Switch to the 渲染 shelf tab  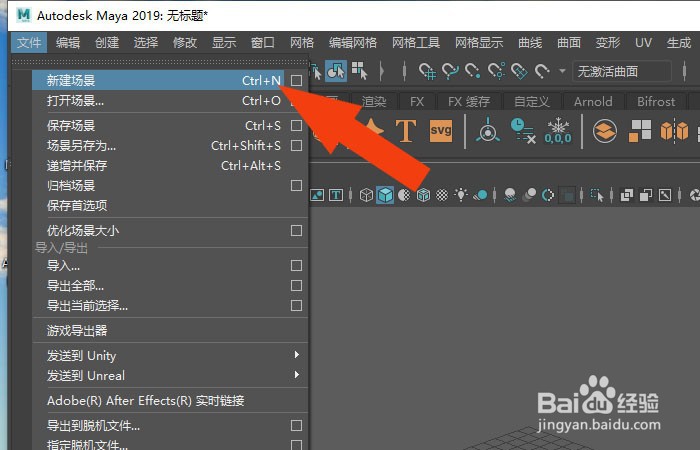pos(374,102)
